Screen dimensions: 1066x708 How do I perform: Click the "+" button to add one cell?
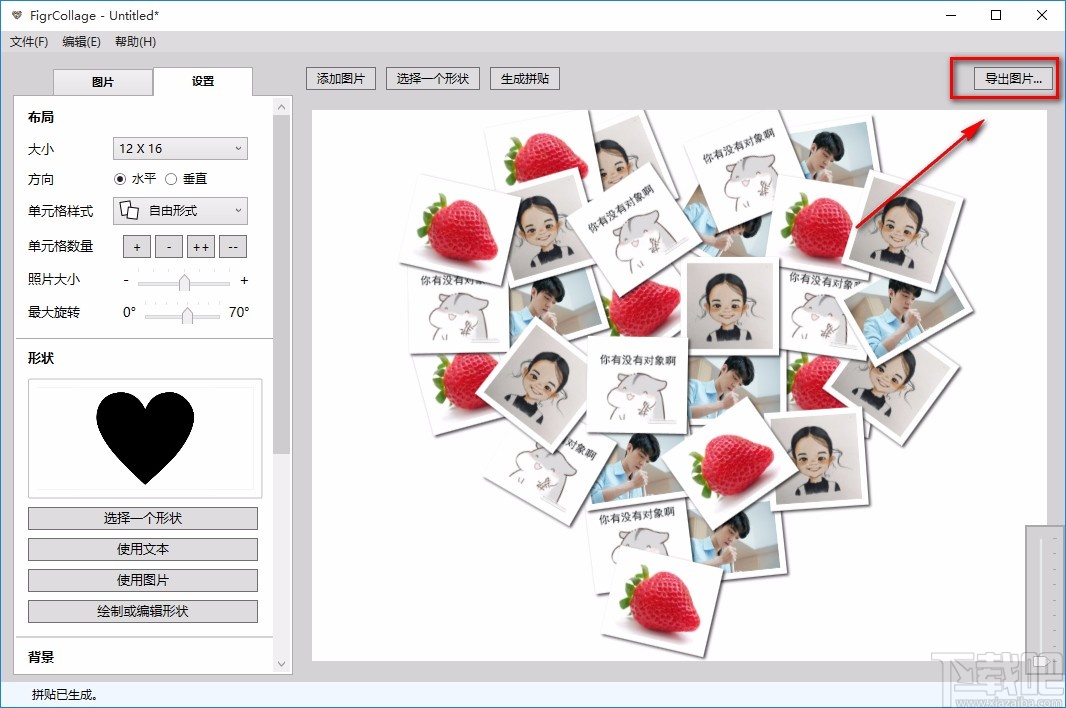pyautogui.click(x=136, y=246)
